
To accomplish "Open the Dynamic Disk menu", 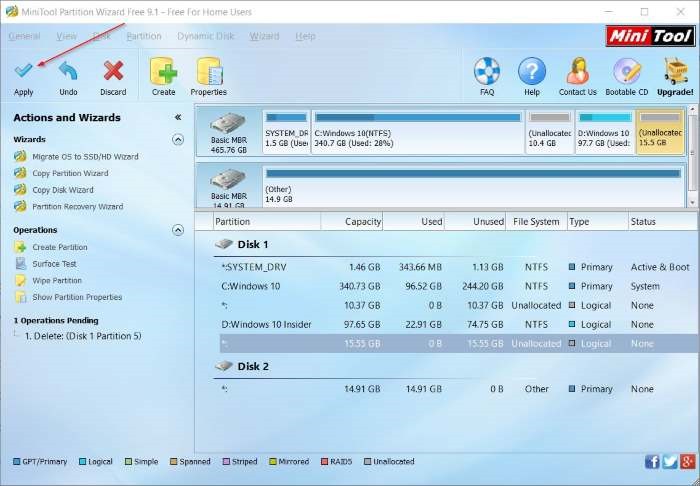I will pos(206,36).
